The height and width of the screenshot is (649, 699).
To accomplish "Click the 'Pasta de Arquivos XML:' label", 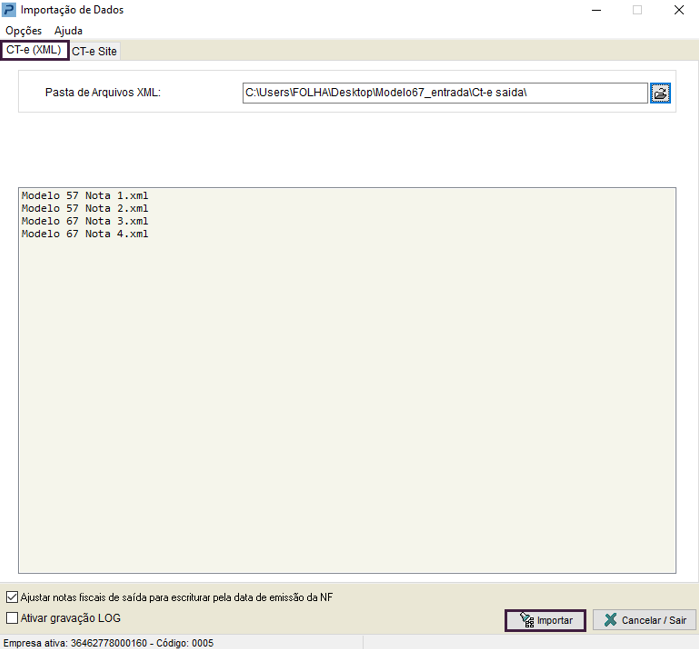I will tap(103, 92).
